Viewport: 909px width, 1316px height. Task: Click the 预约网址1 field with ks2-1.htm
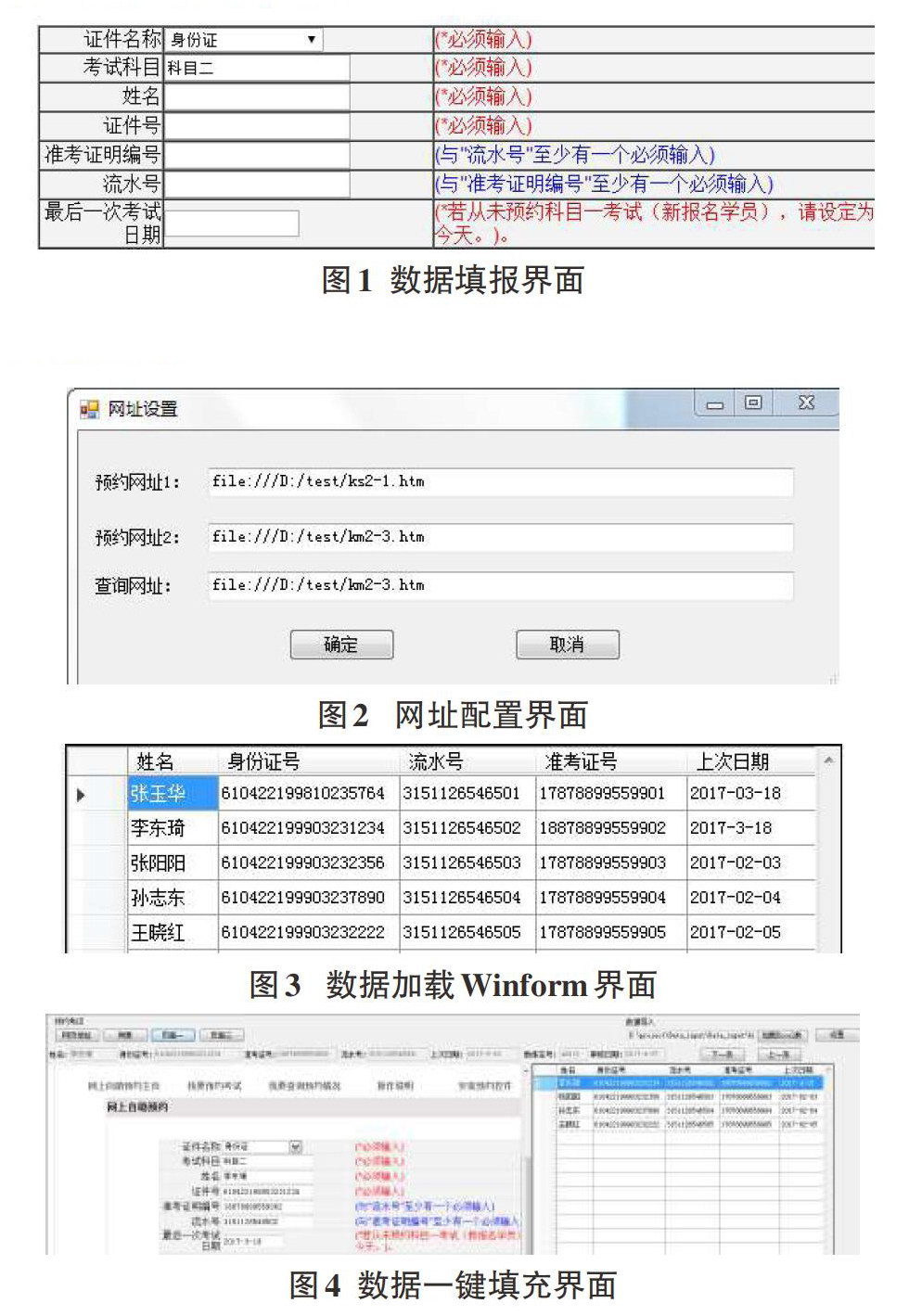pyautogui.click(x=501, y=481)
